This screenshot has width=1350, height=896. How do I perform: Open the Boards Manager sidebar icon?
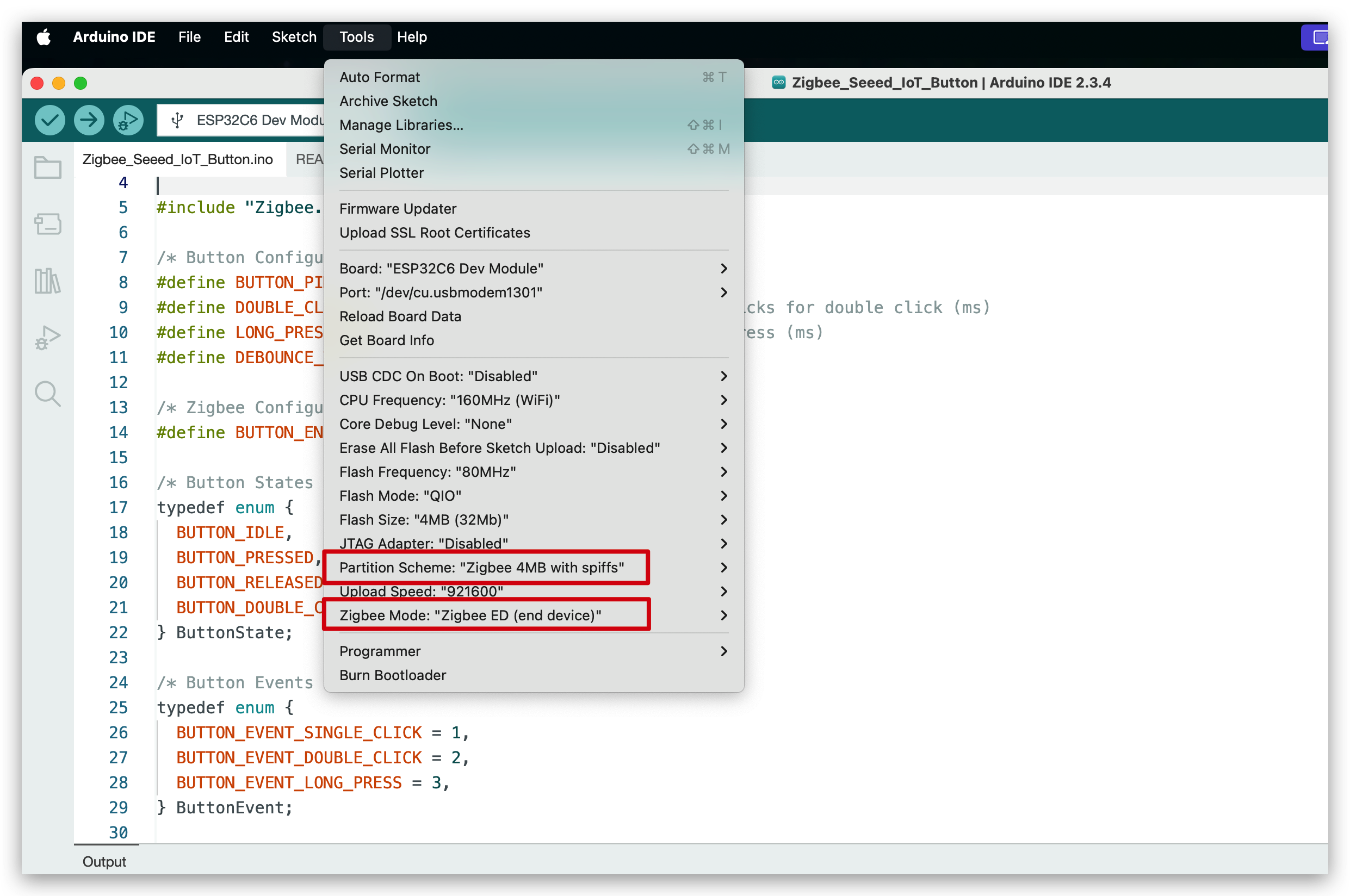point(47,224)
